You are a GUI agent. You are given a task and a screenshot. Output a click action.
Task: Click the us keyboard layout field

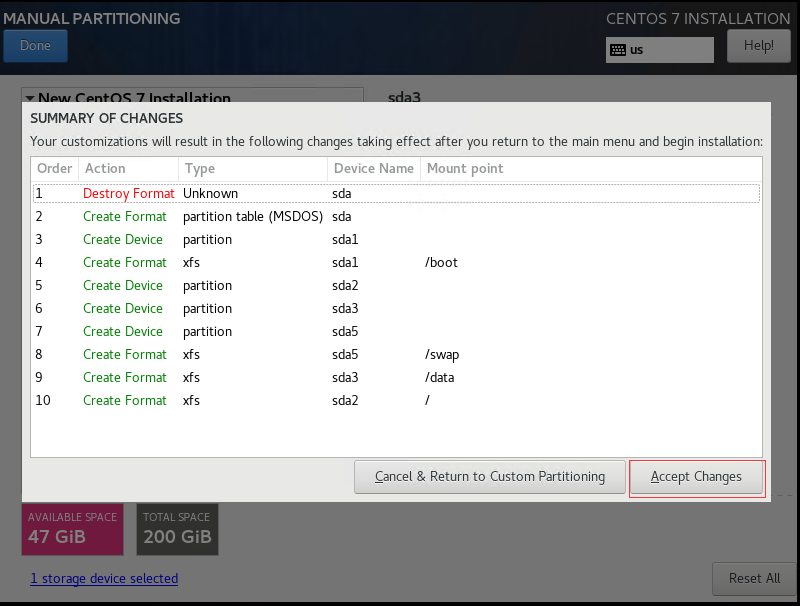click(660, 50)
